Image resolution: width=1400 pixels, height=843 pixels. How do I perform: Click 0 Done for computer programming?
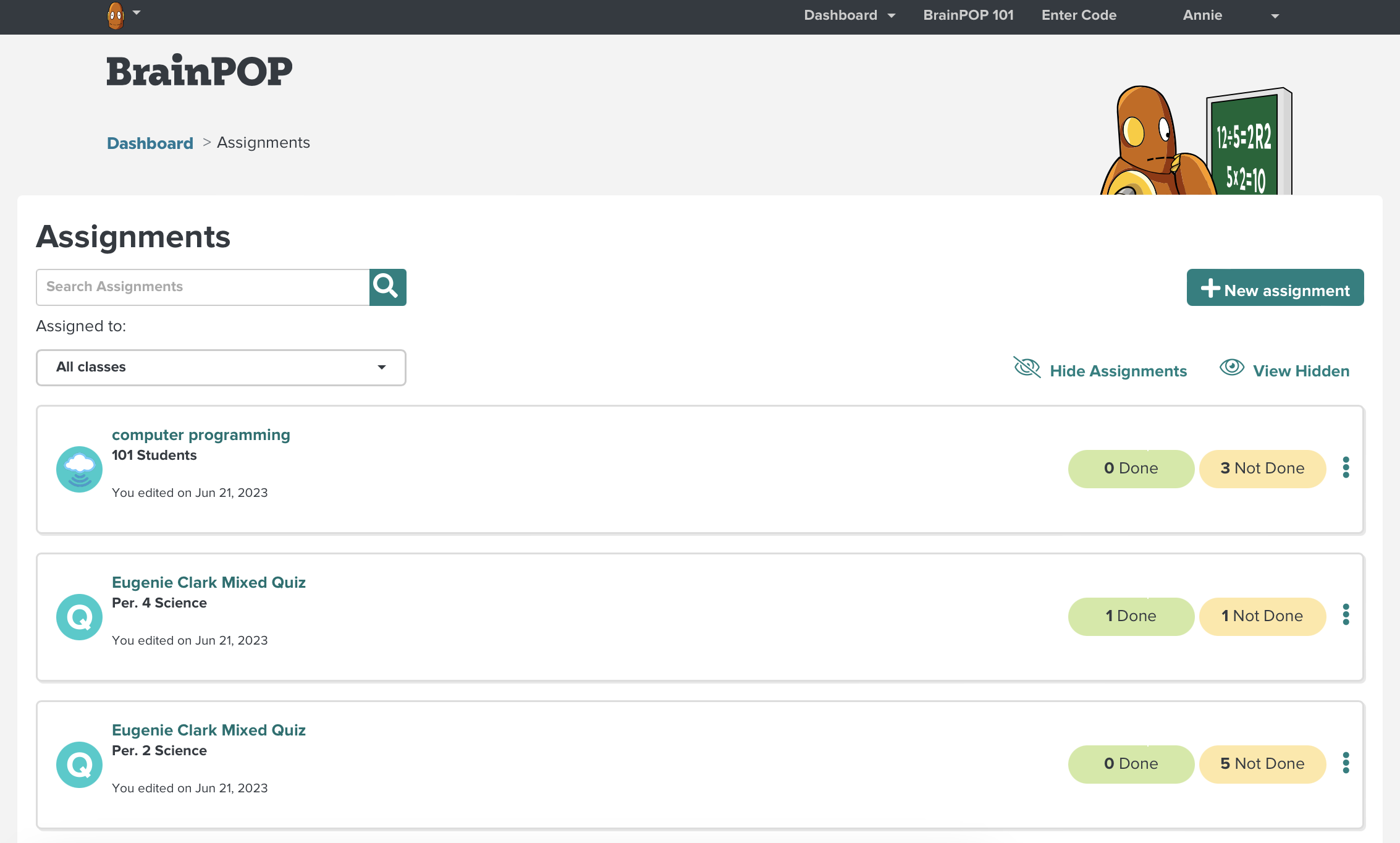[1131, 468]
